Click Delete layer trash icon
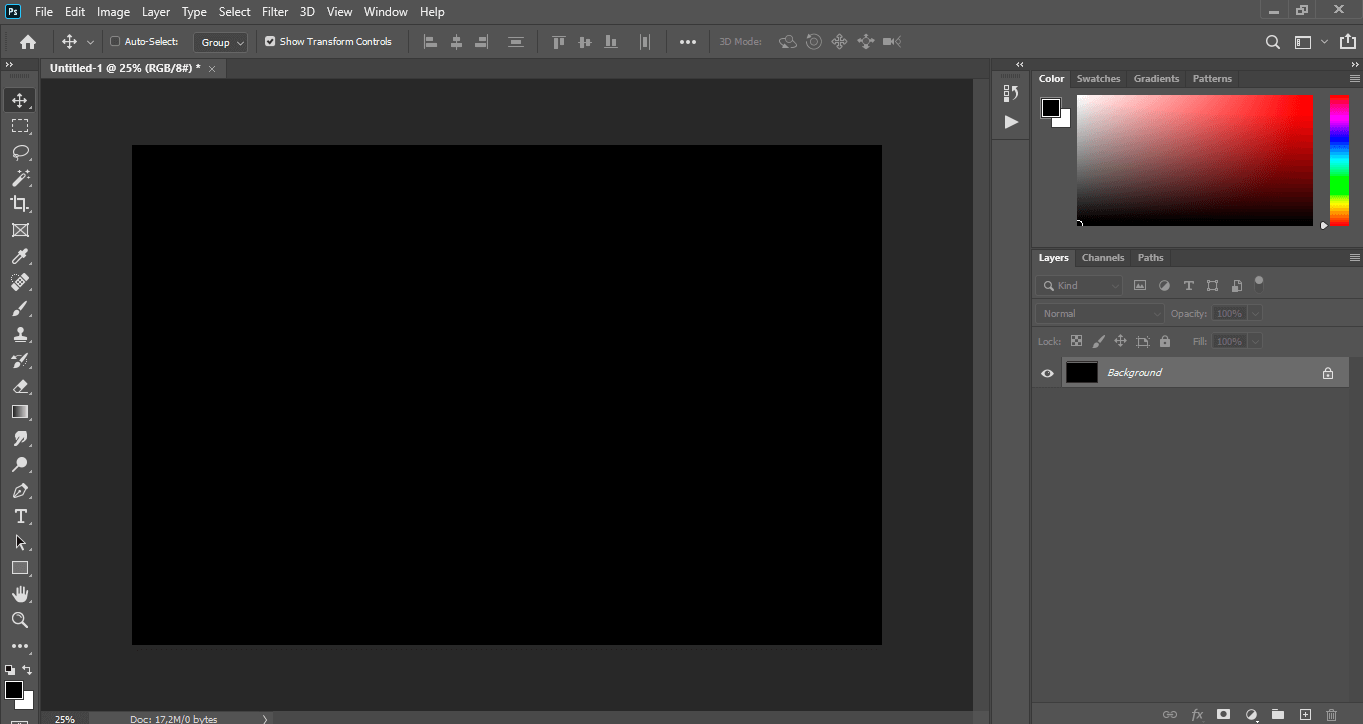Screen dimensions: 1363x724 tap(1331, 714)
